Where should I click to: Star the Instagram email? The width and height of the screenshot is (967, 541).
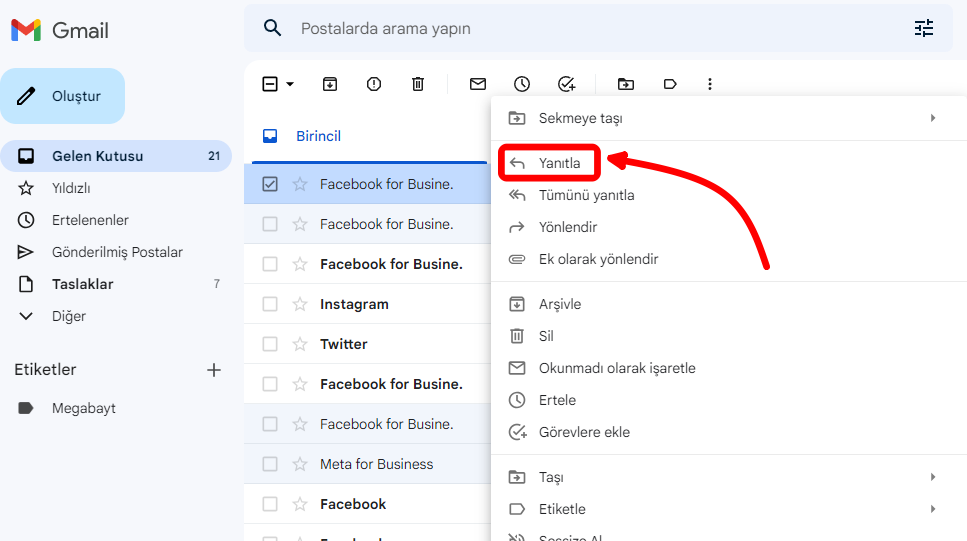pyautogui.click(x=300, y=304)
